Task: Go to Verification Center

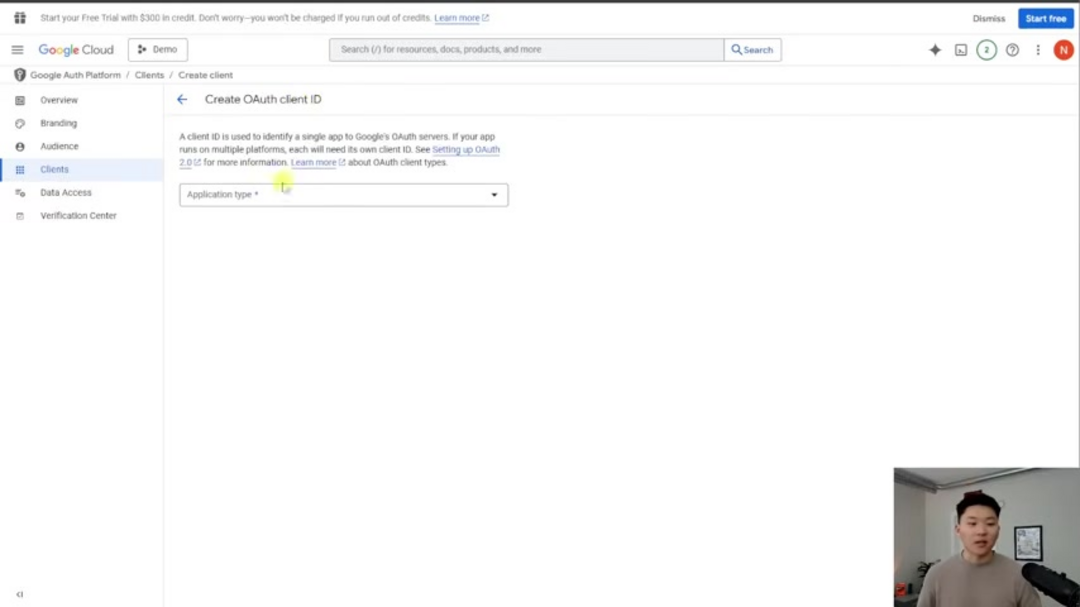Action: (78, 216)
